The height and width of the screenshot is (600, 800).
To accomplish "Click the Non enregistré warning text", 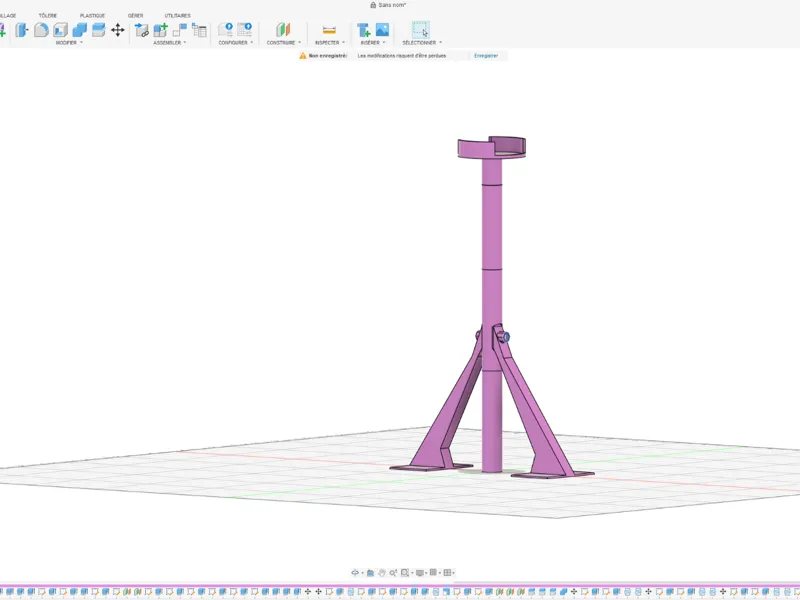I will [x=328, y=56].
